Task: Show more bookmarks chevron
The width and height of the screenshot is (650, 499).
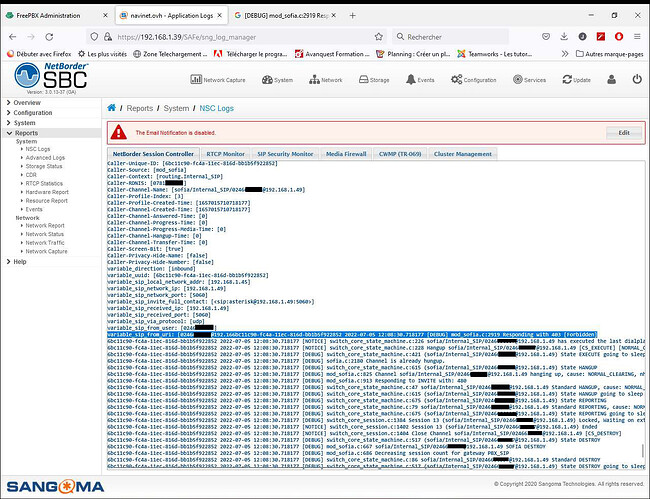Action: pyautogui.click(x=565, y=54)
